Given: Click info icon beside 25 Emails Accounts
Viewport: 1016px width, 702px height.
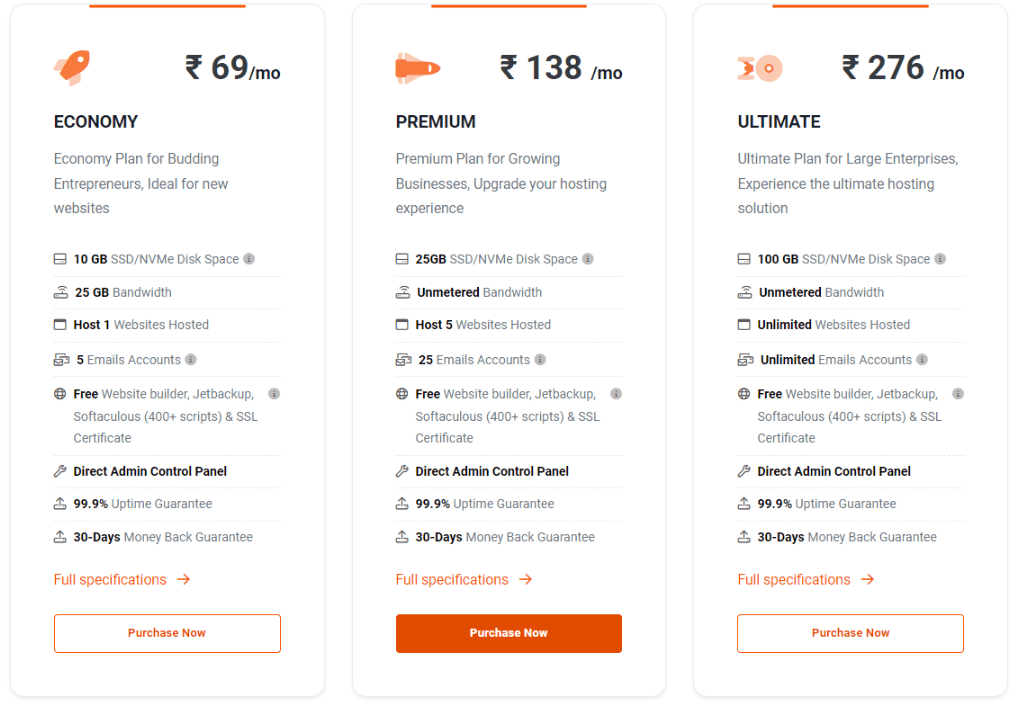Looking at the screenshot, I should [x=540, y=359].
